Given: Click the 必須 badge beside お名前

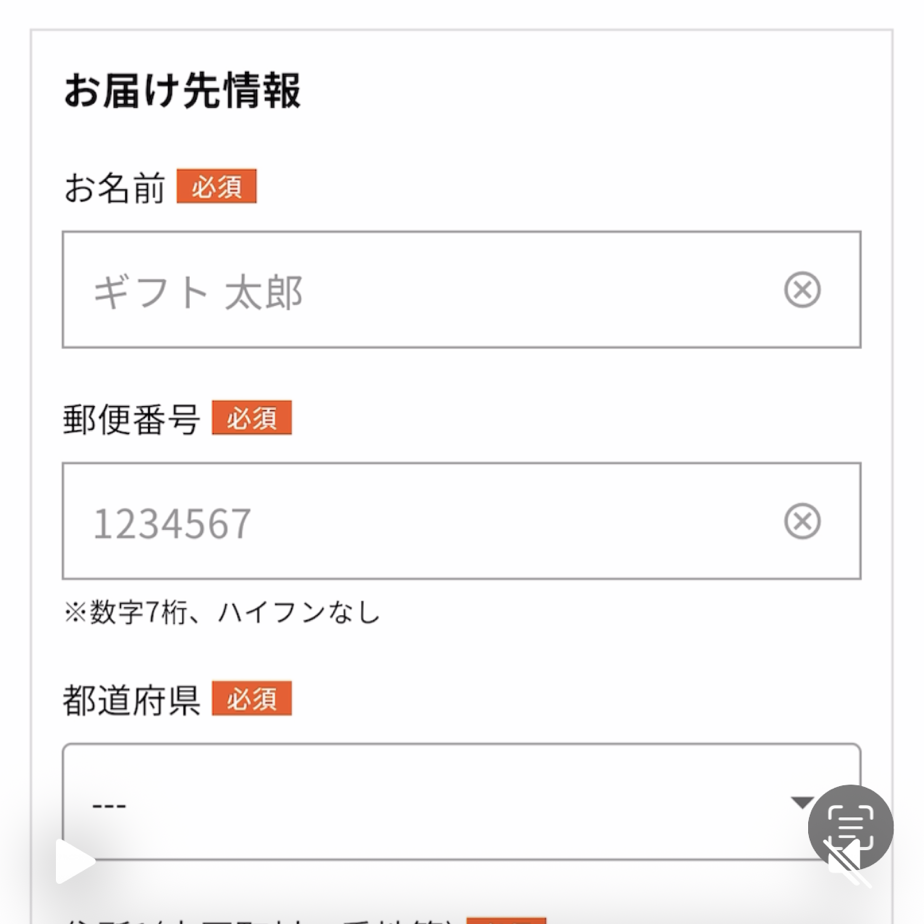Looking at the screenshot, I should click(217, 187).
